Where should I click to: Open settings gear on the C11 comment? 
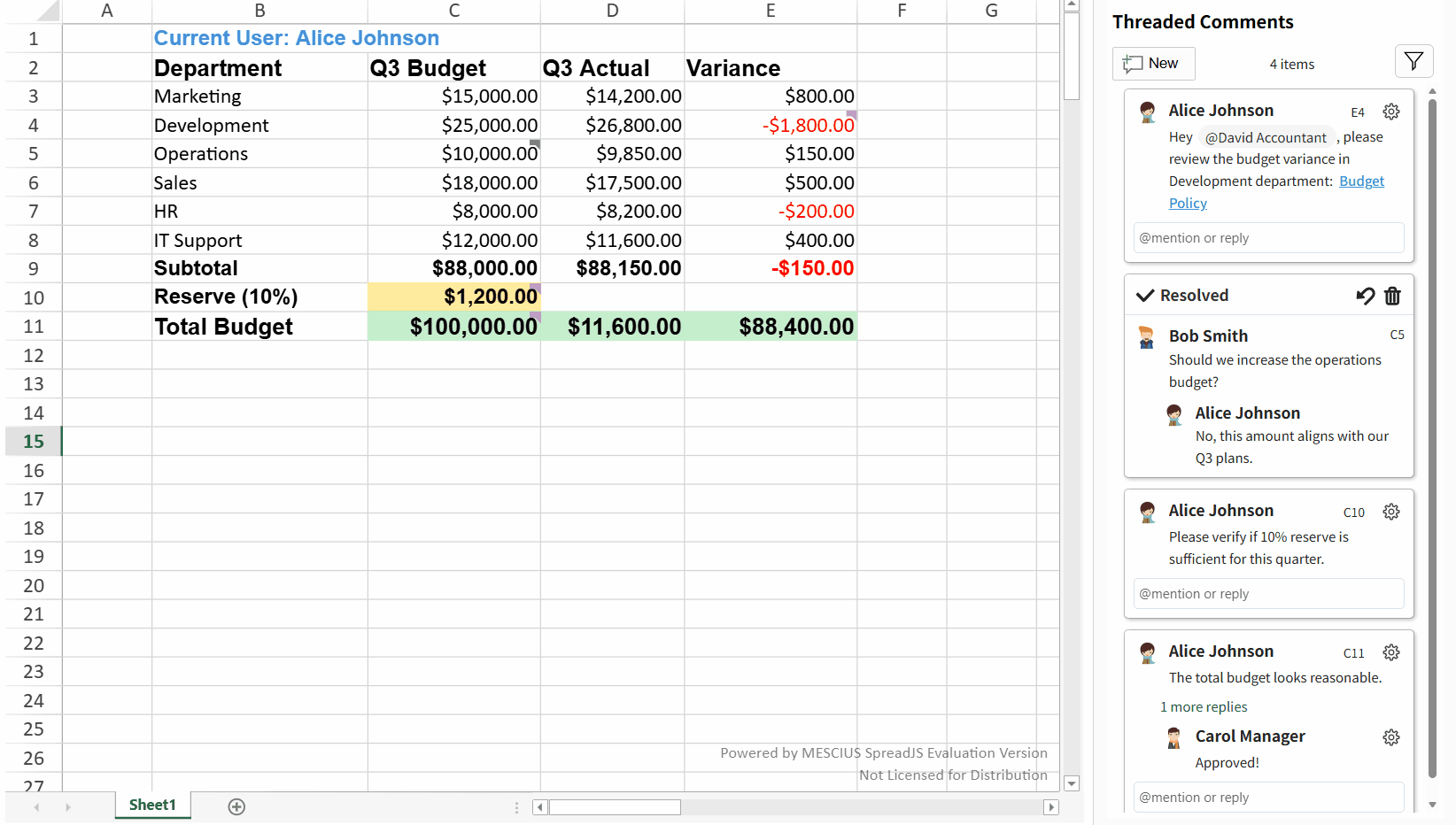1391,652
